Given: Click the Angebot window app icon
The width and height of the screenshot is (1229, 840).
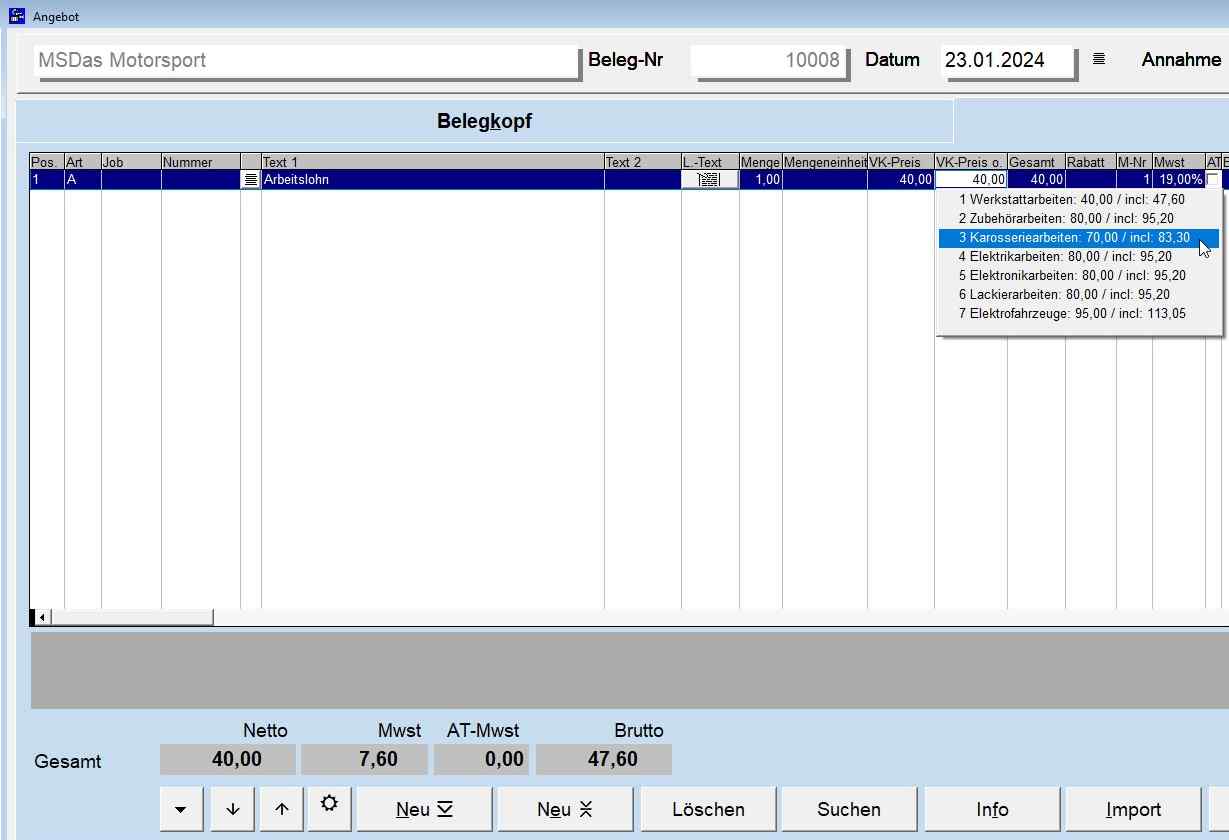Looking at the screenshot, I should [x=17, y=16].
